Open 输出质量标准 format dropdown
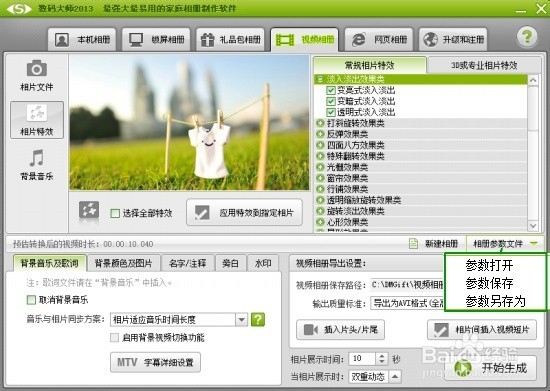This screenshot has height=391, width=550. click(x=408, y=303)
